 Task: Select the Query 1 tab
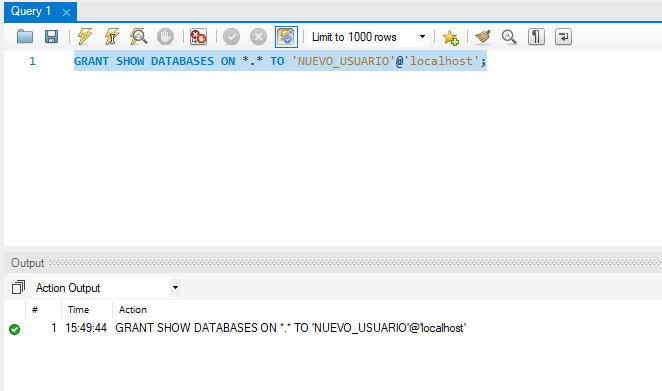31,11
